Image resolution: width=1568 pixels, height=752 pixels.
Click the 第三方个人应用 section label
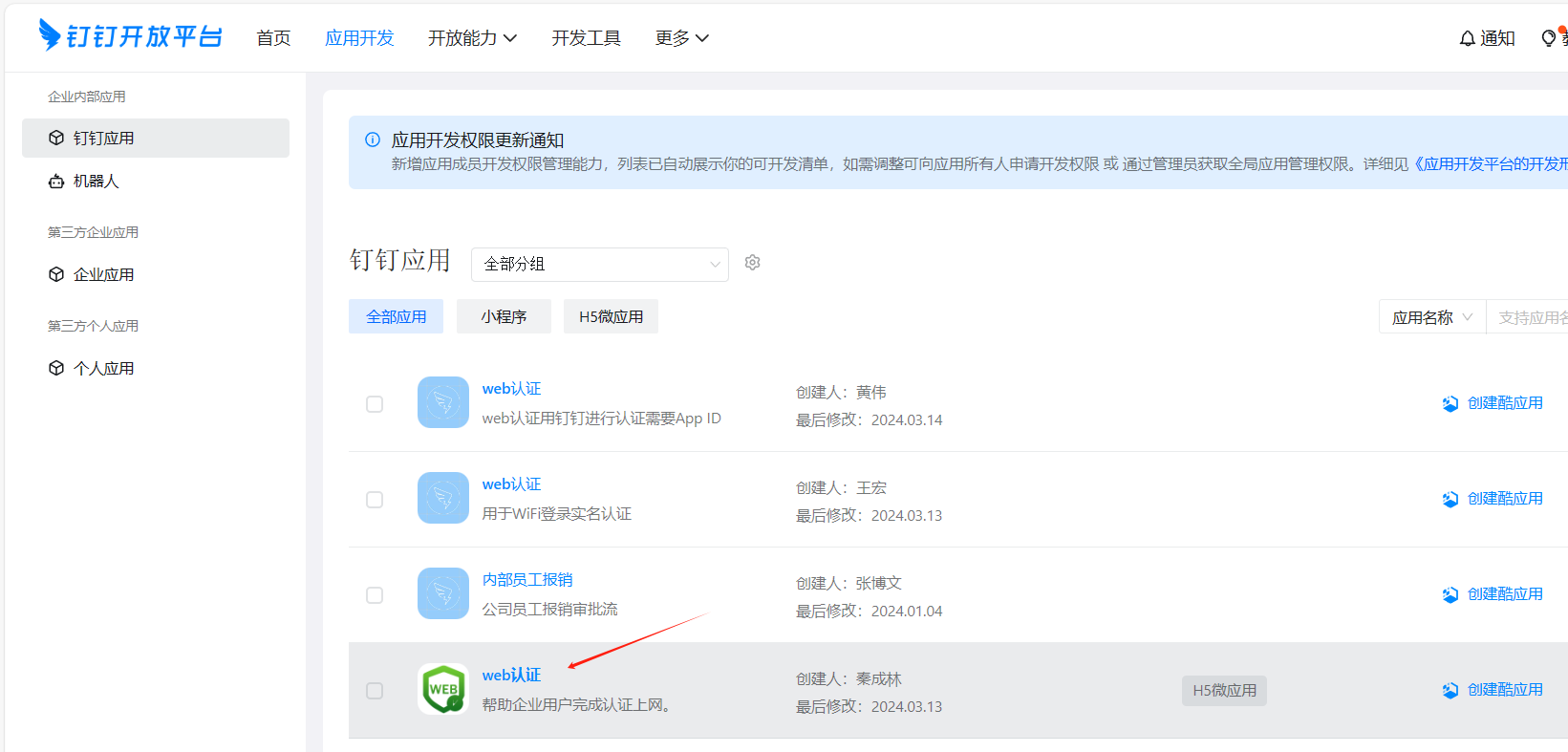93,326
